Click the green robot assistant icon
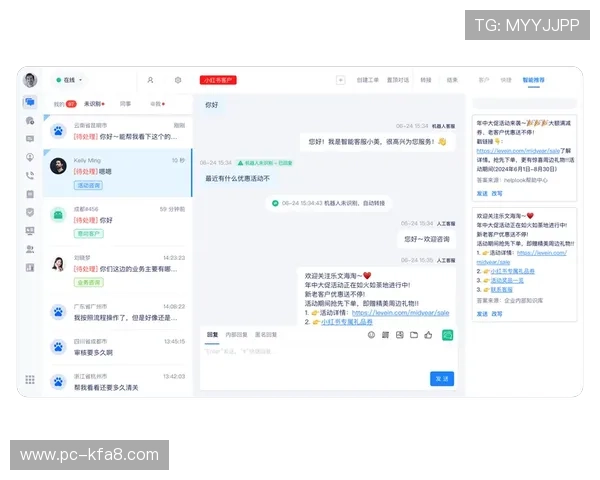 click(x=447, y=335)
